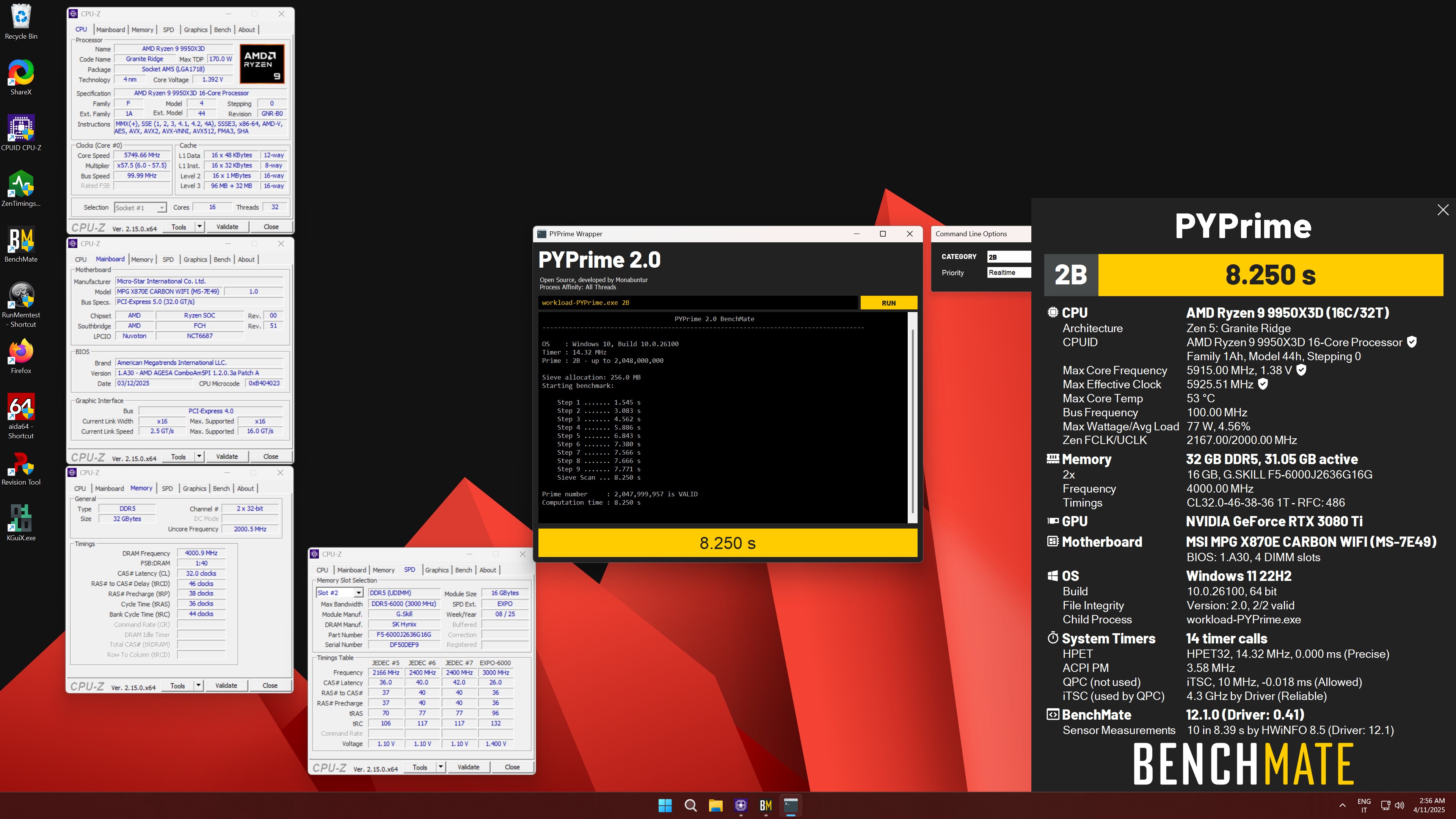Select the Core Speed 5749.66 MHz value
The height and width of the screenshot is (819, 1456).
click(143, 155)
